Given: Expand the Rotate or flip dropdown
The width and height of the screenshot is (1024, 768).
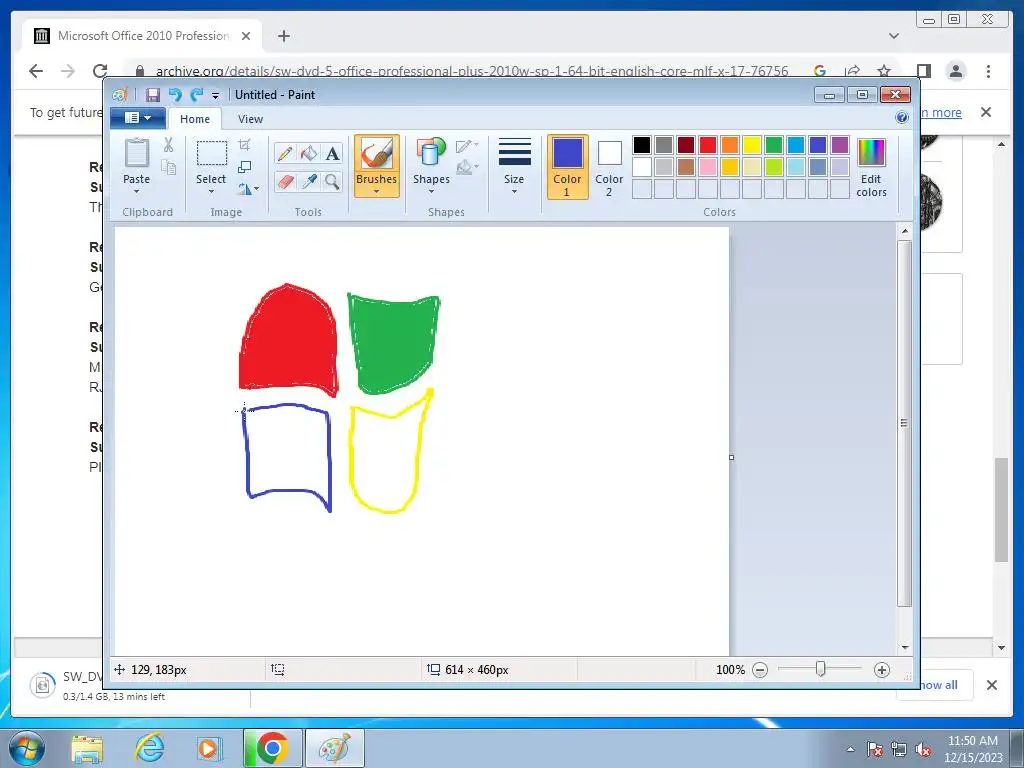Looking at the screenshot, I should (248, 189).
